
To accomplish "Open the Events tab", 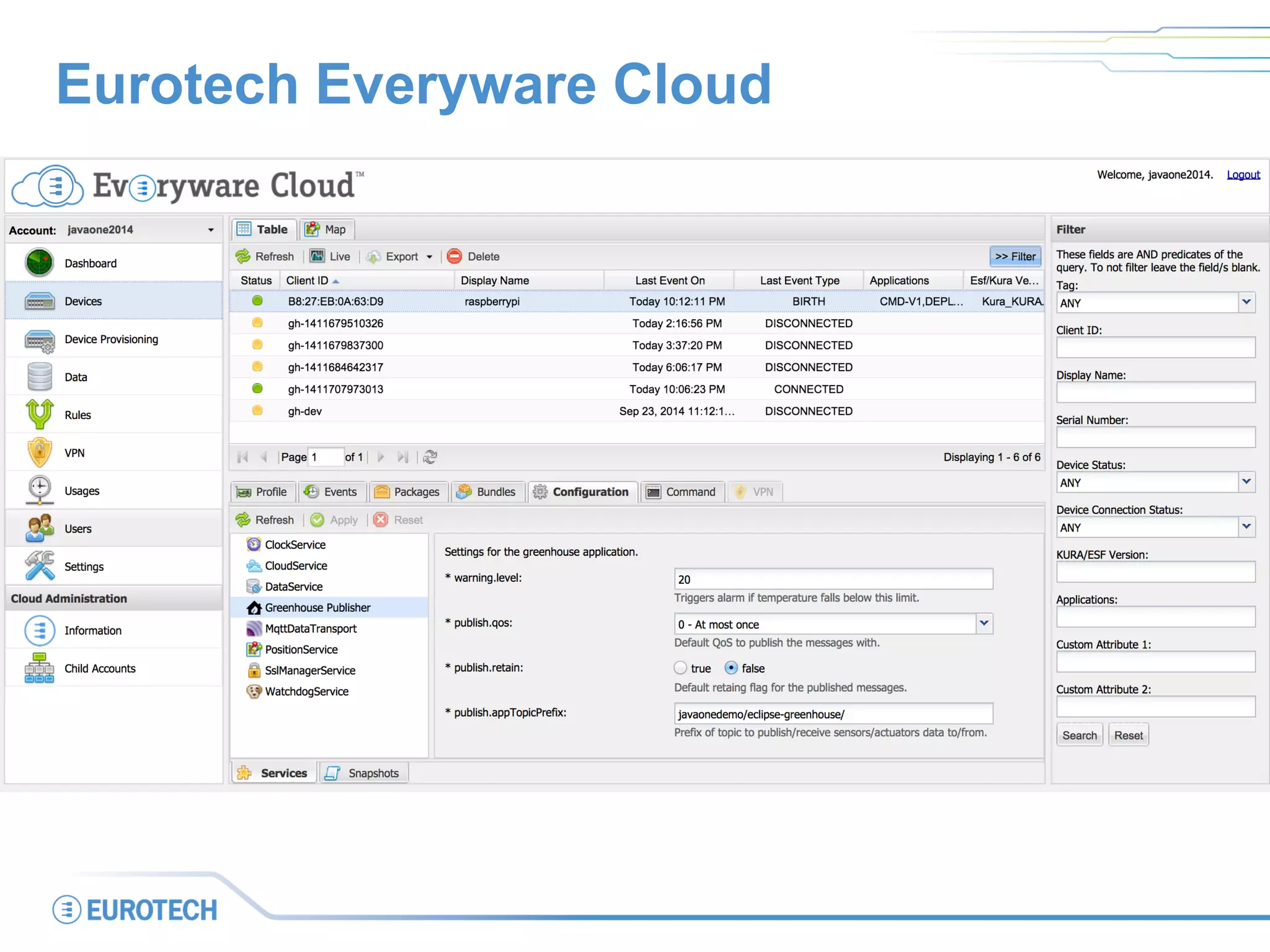I will (332, 491).
